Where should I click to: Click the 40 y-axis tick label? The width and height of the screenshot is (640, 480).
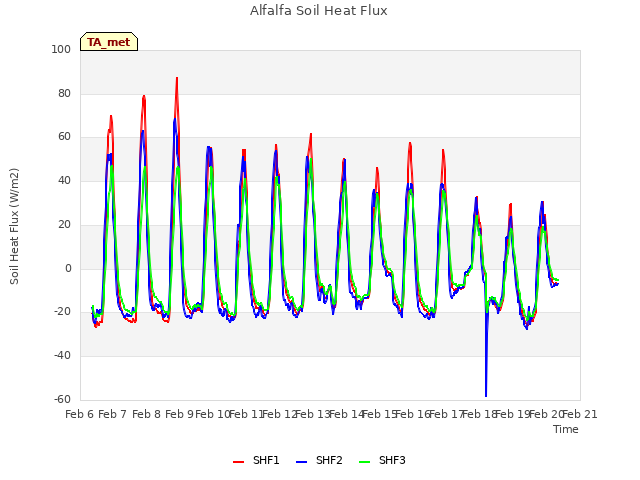(x=64, y=180)
